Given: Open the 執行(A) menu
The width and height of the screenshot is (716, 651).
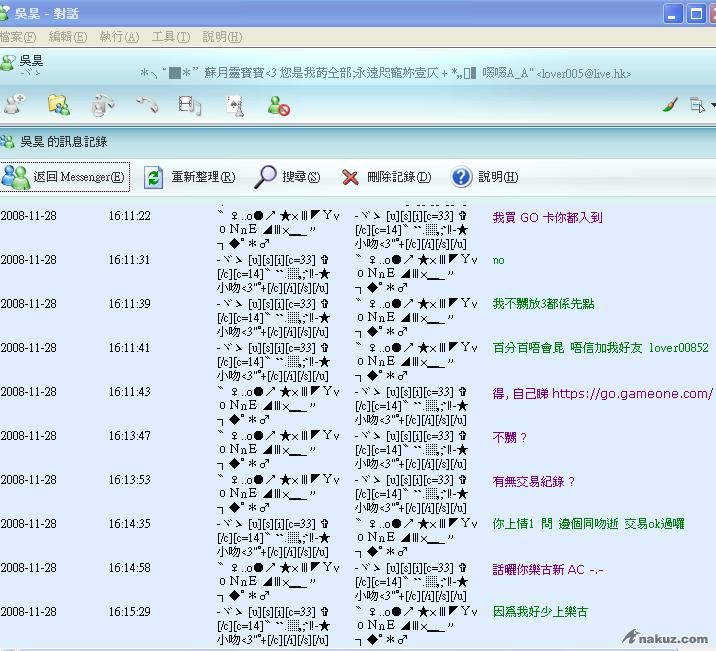Looking at the screenshot, I should point(119,37).
